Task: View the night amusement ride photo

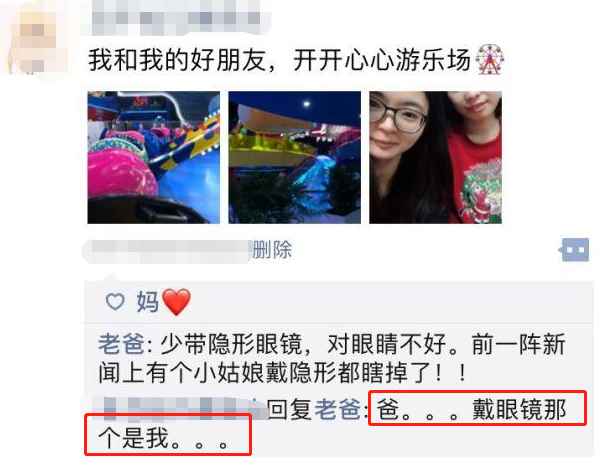Action: pyautogui.click(x=295, y=158)
